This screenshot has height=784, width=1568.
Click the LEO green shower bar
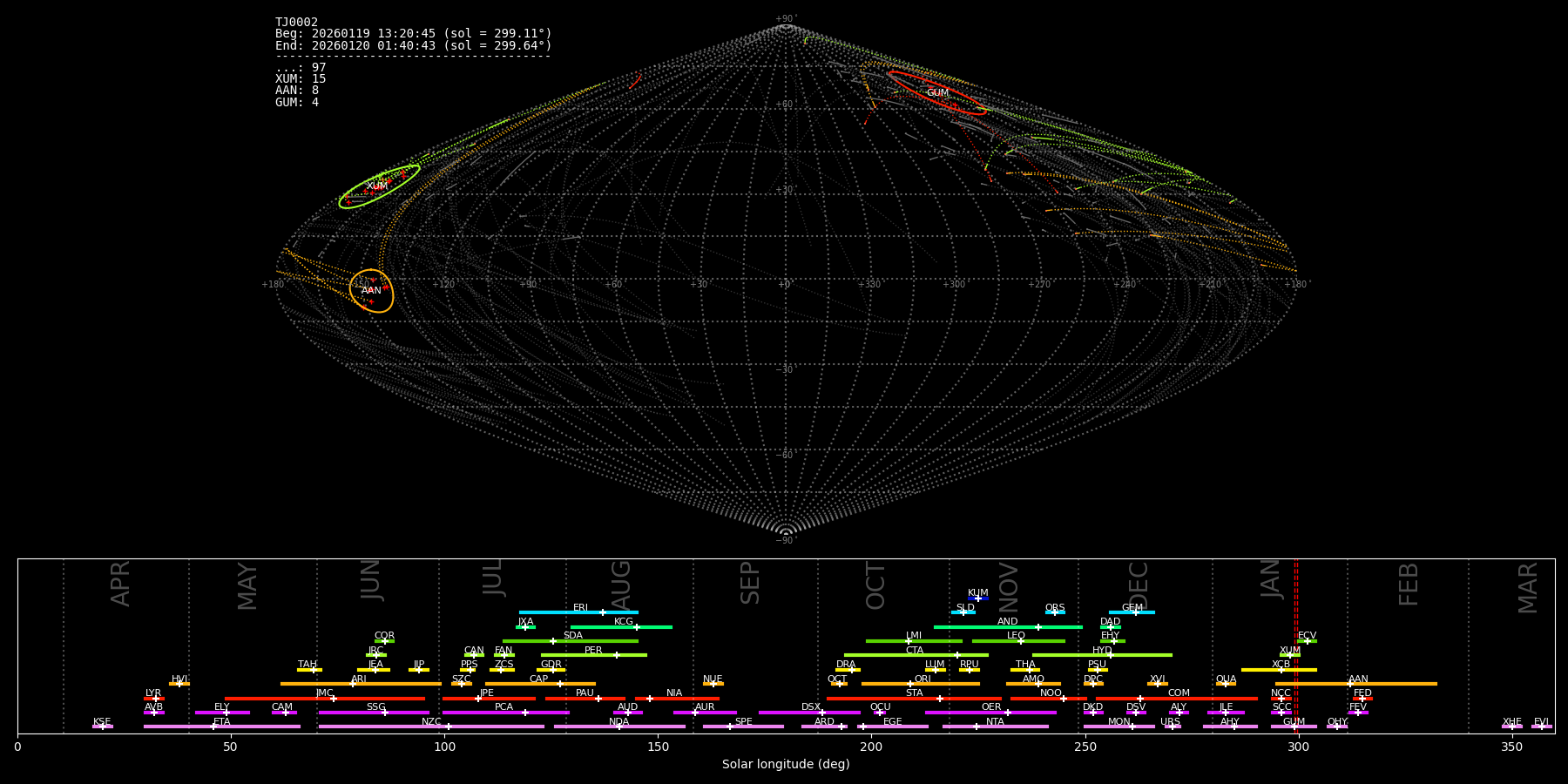click(1018, 641)
